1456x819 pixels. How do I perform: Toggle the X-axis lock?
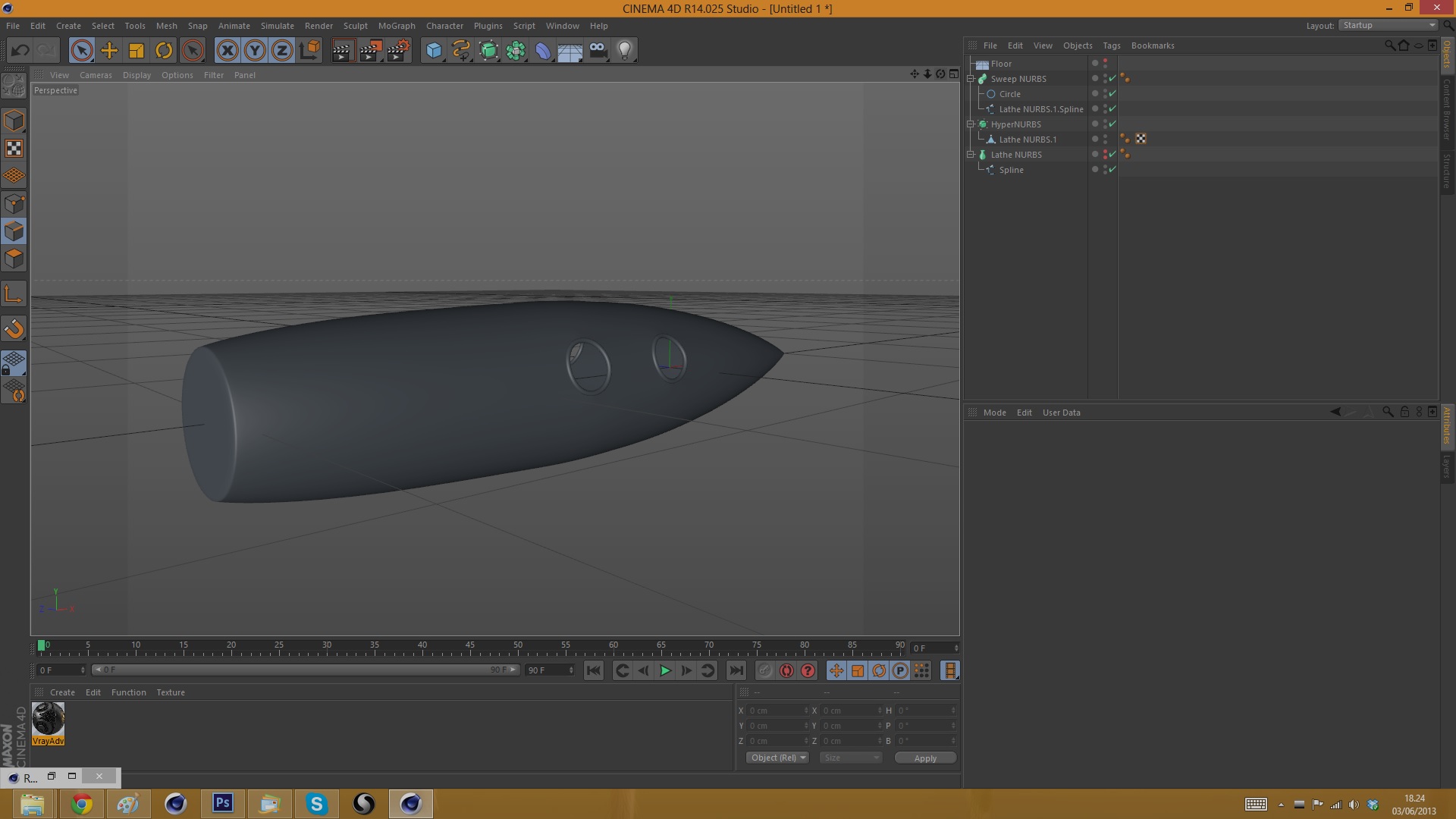pos(227,51)
